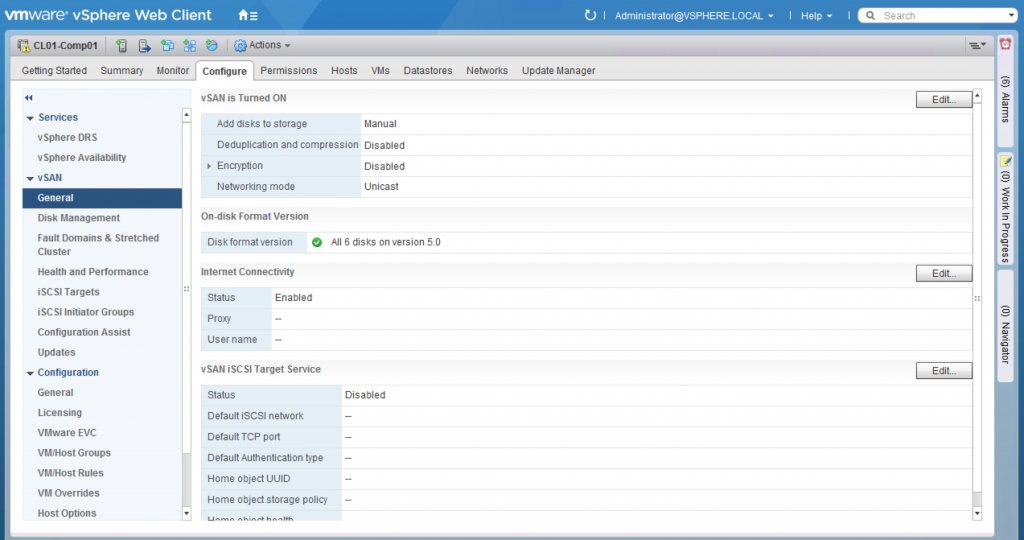
Task: Click the 'Unicast' networking mode value
Action: (x=381, y=187)
